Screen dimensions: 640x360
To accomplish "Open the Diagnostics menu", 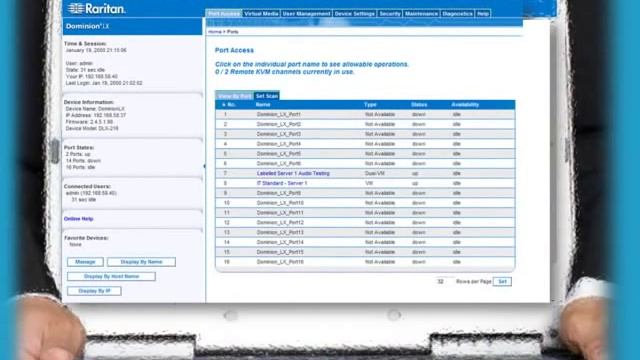I will point(457,13).
